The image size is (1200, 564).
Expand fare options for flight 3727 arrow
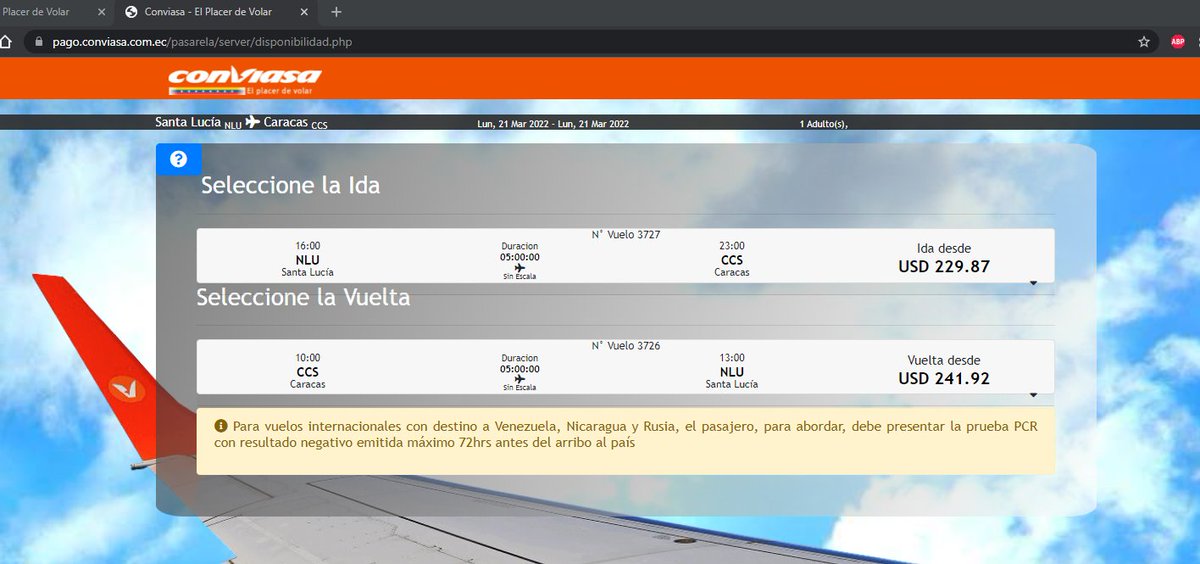(x=1034, y=283)
